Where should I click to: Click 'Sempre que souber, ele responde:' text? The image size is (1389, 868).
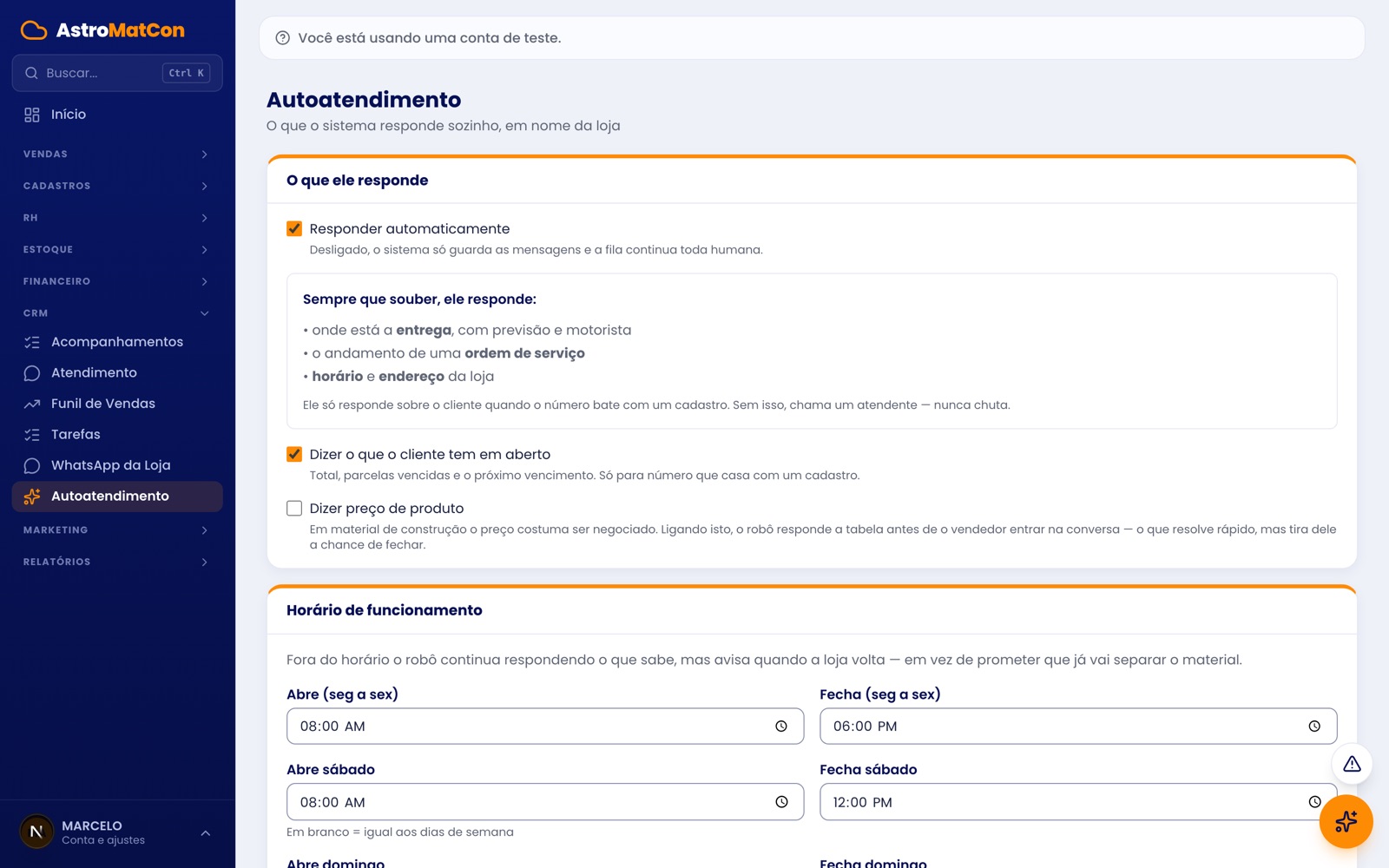(419, 299)
